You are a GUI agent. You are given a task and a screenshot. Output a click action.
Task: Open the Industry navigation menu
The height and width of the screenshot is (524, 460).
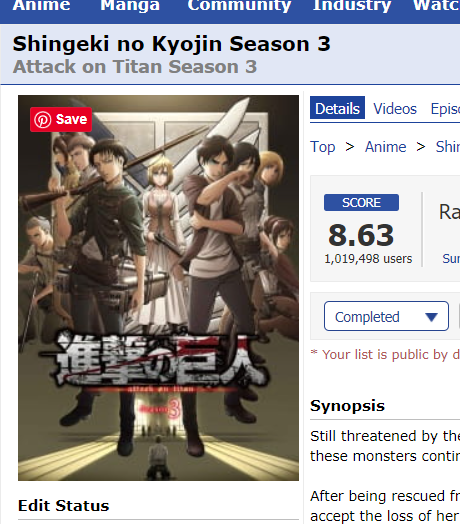352,5
